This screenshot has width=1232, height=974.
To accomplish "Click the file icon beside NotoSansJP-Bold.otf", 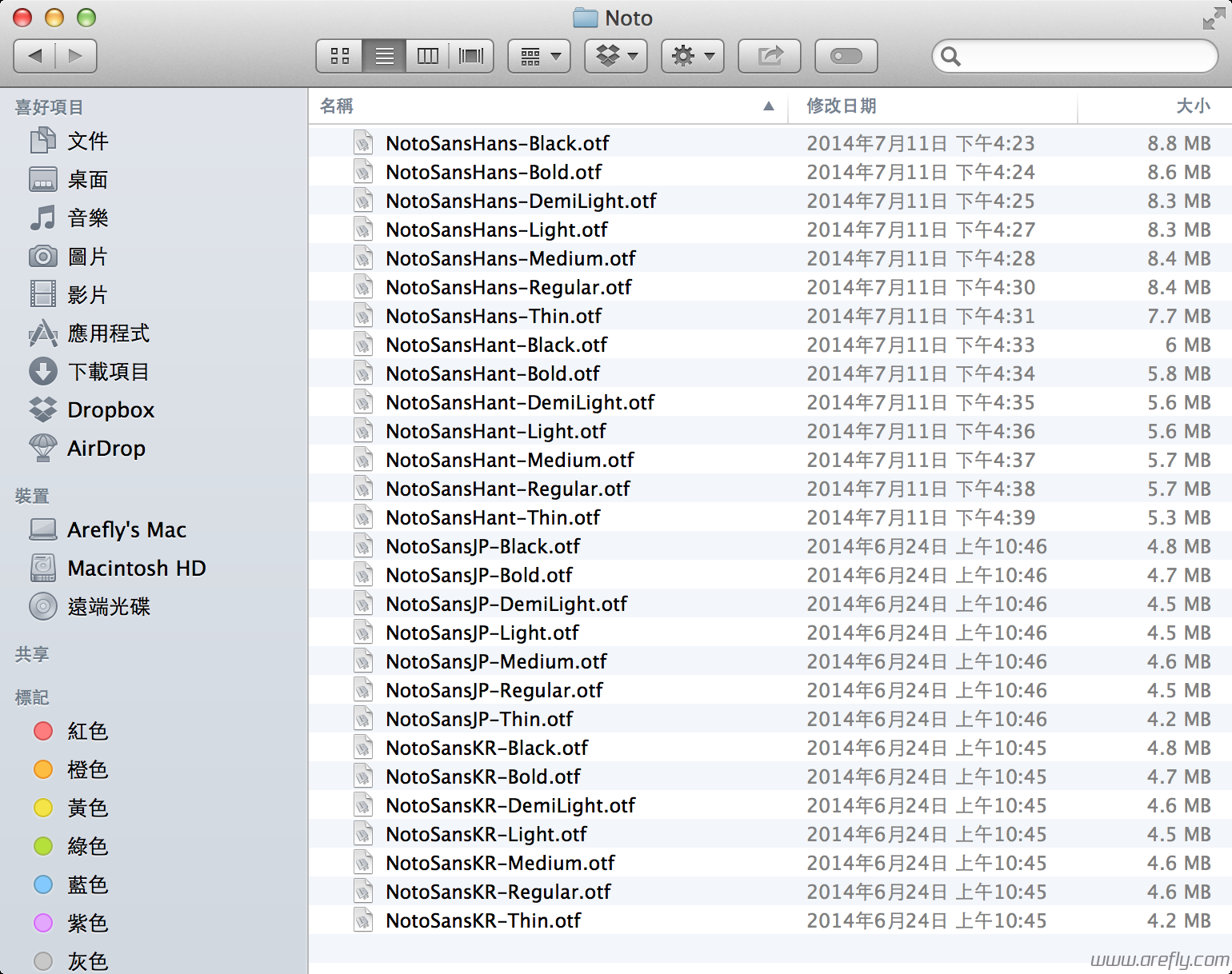I will [363, 574].
